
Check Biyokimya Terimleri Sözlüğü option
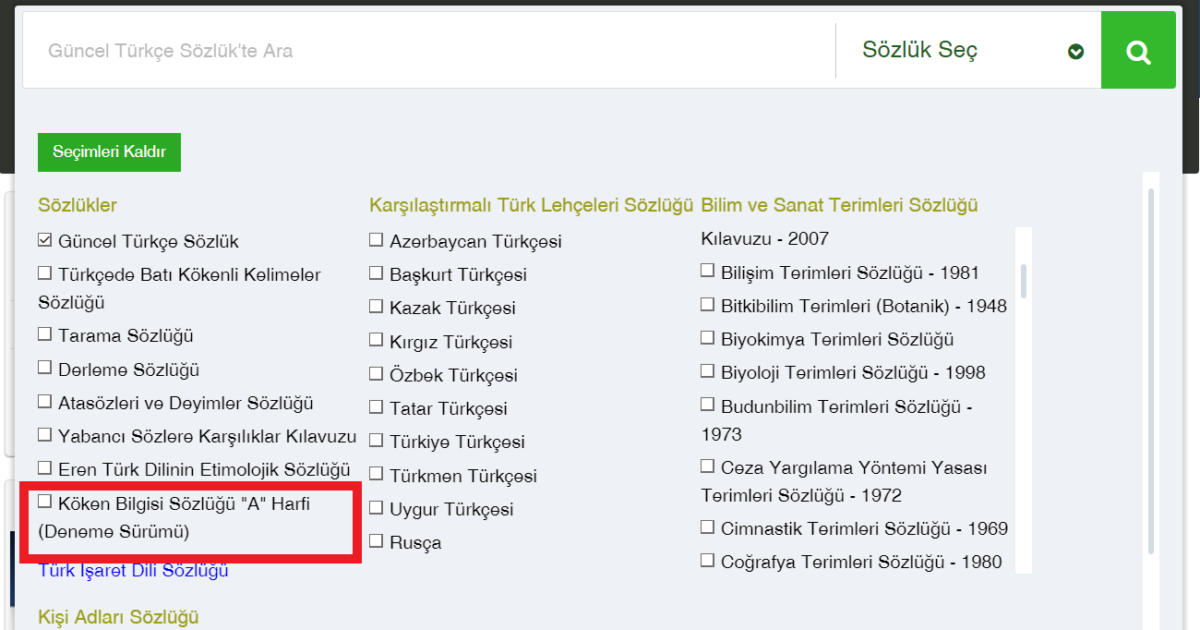[708, 338]
